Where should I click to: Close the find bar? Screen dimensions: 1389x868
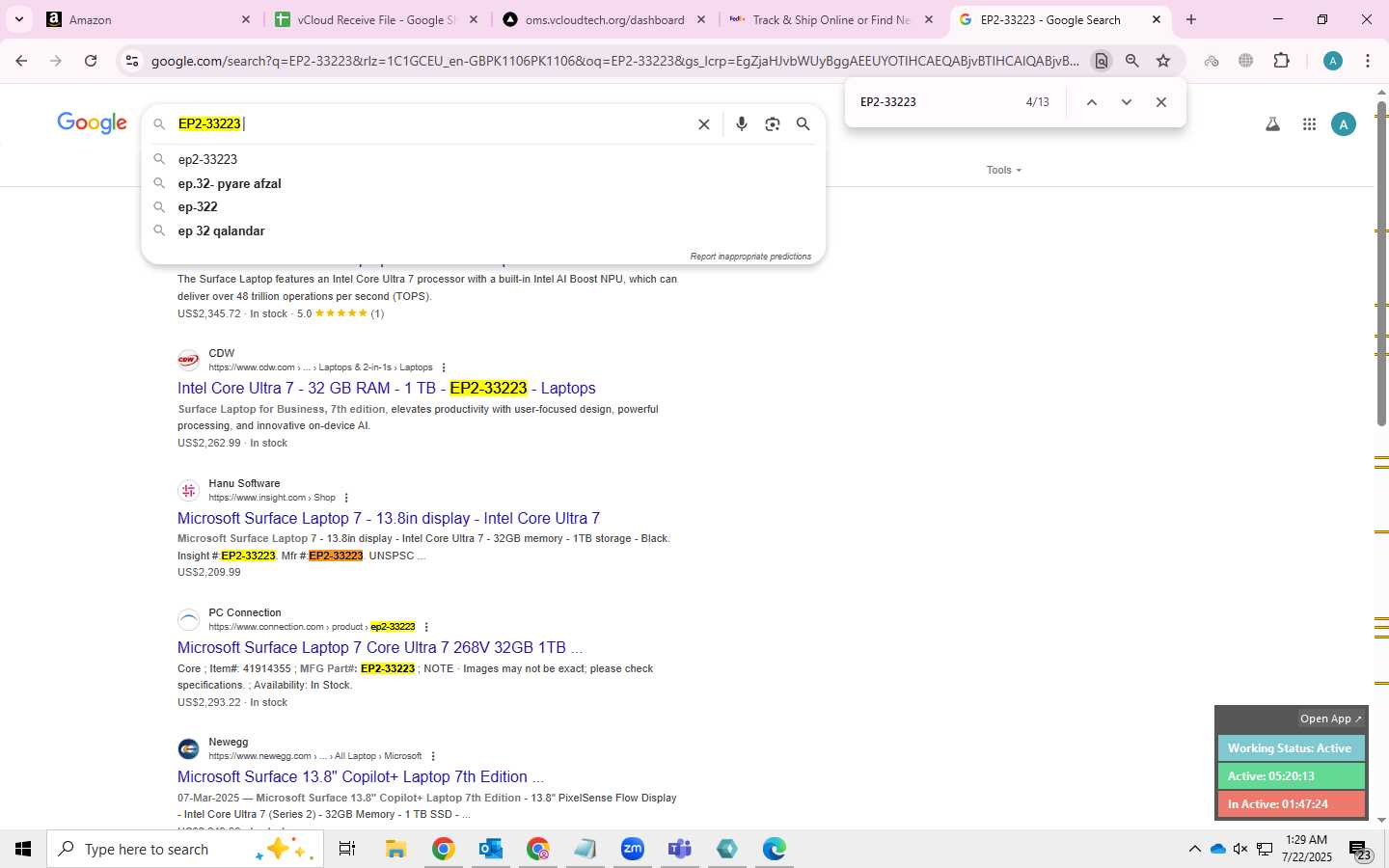coord(1161,102)
